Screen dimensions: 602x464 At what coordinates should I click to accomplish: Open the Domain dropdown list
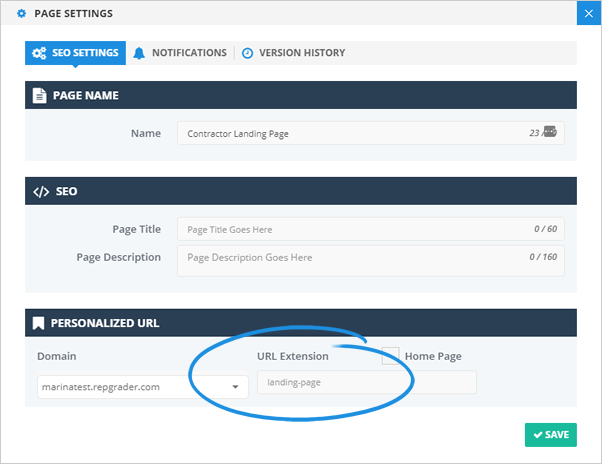click(140, 385)
